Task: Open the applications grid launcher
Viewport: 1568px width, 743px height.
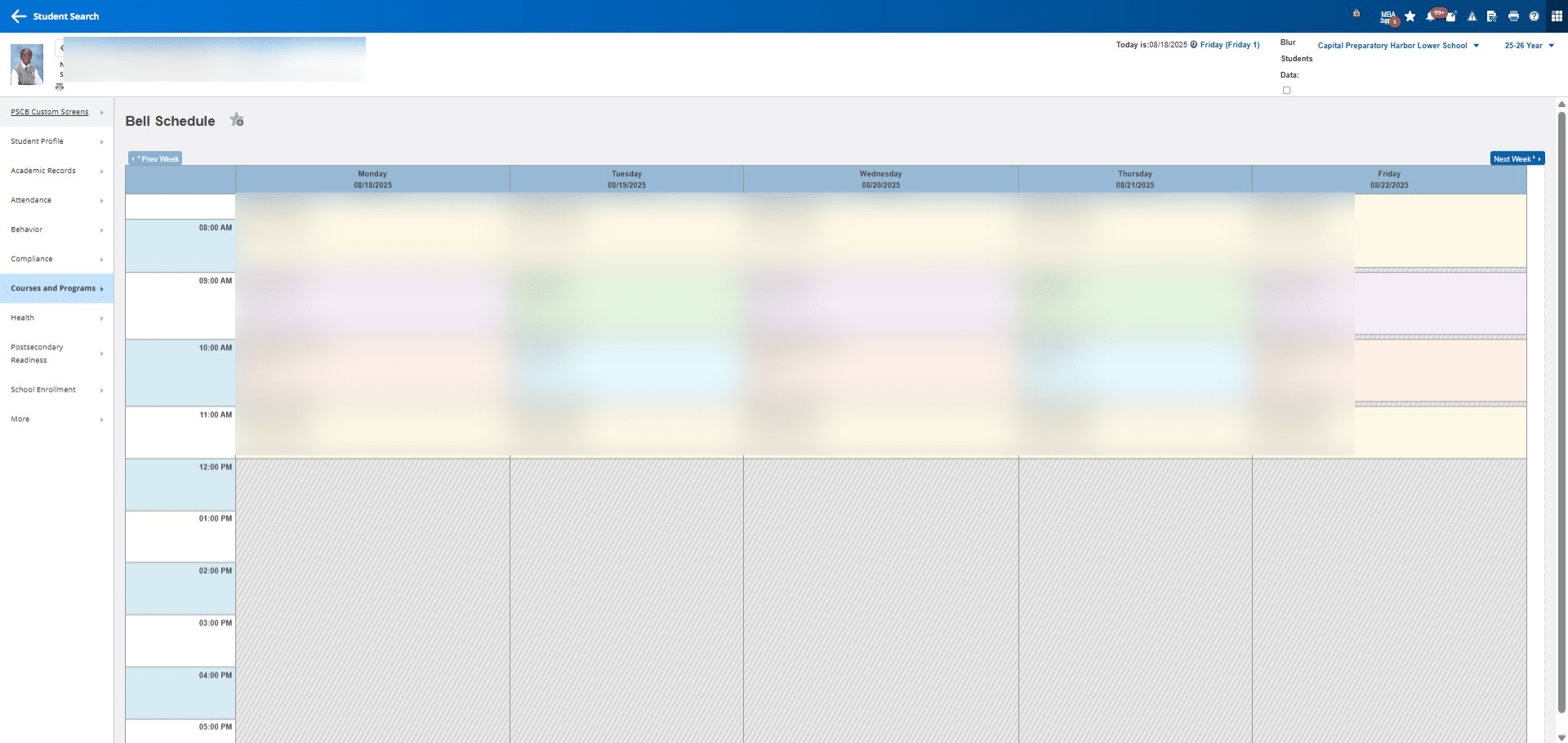Action: pos(1557,16)
